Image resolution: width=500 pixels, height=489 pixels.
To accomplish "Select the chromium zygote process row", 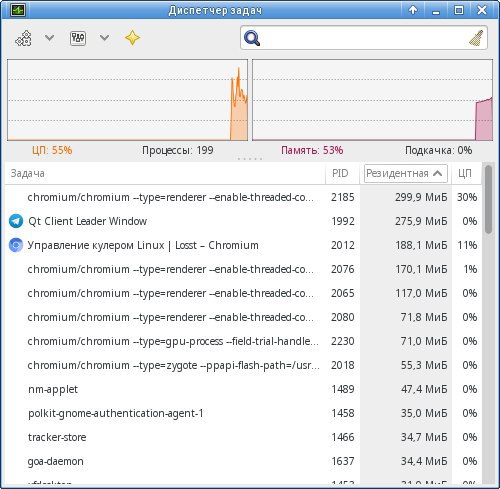I will pos(243,365).
